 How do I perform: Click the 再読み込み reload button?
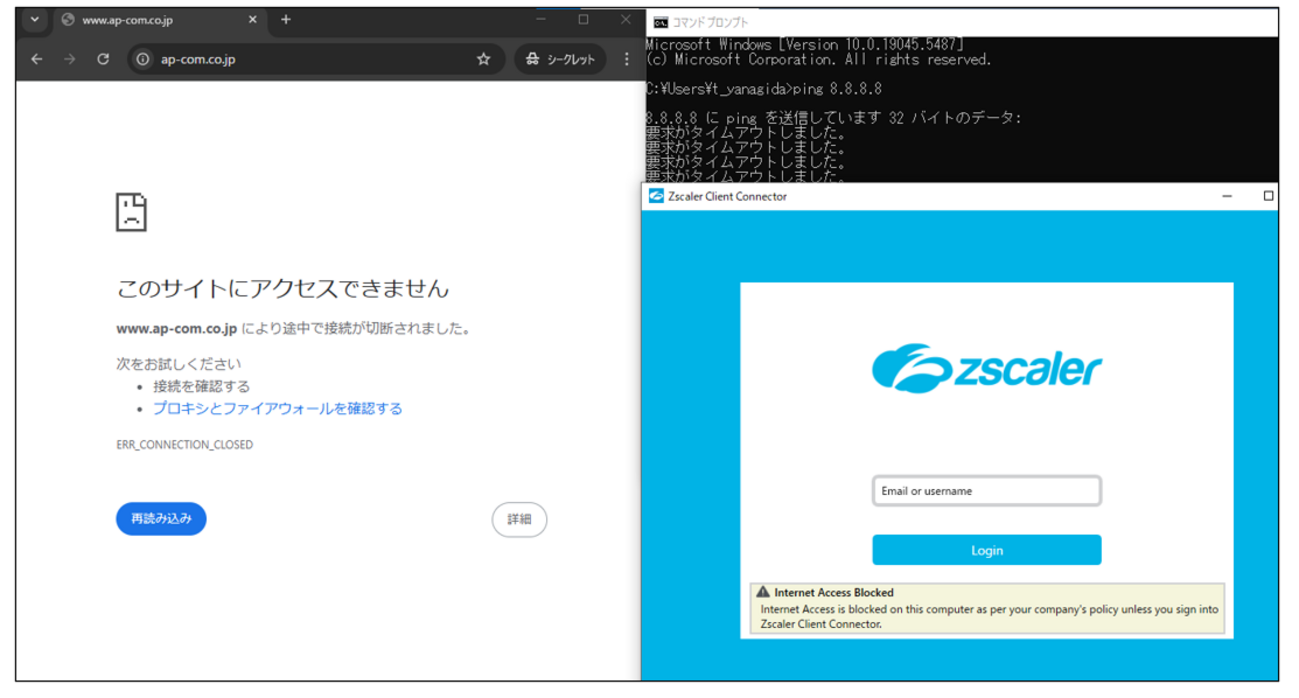pyautogui.click(x=161, y=519)
